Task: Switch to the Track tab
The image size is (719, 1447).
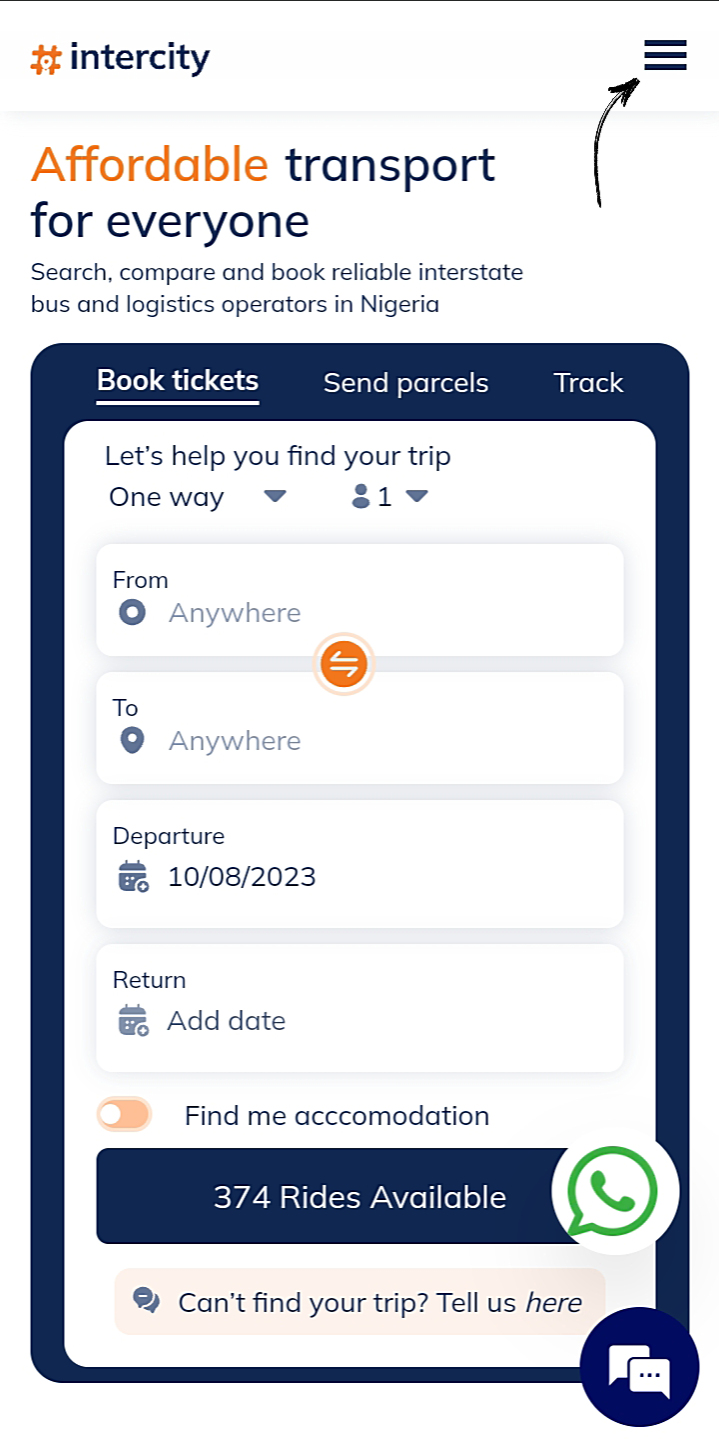Action: (588, 383)
